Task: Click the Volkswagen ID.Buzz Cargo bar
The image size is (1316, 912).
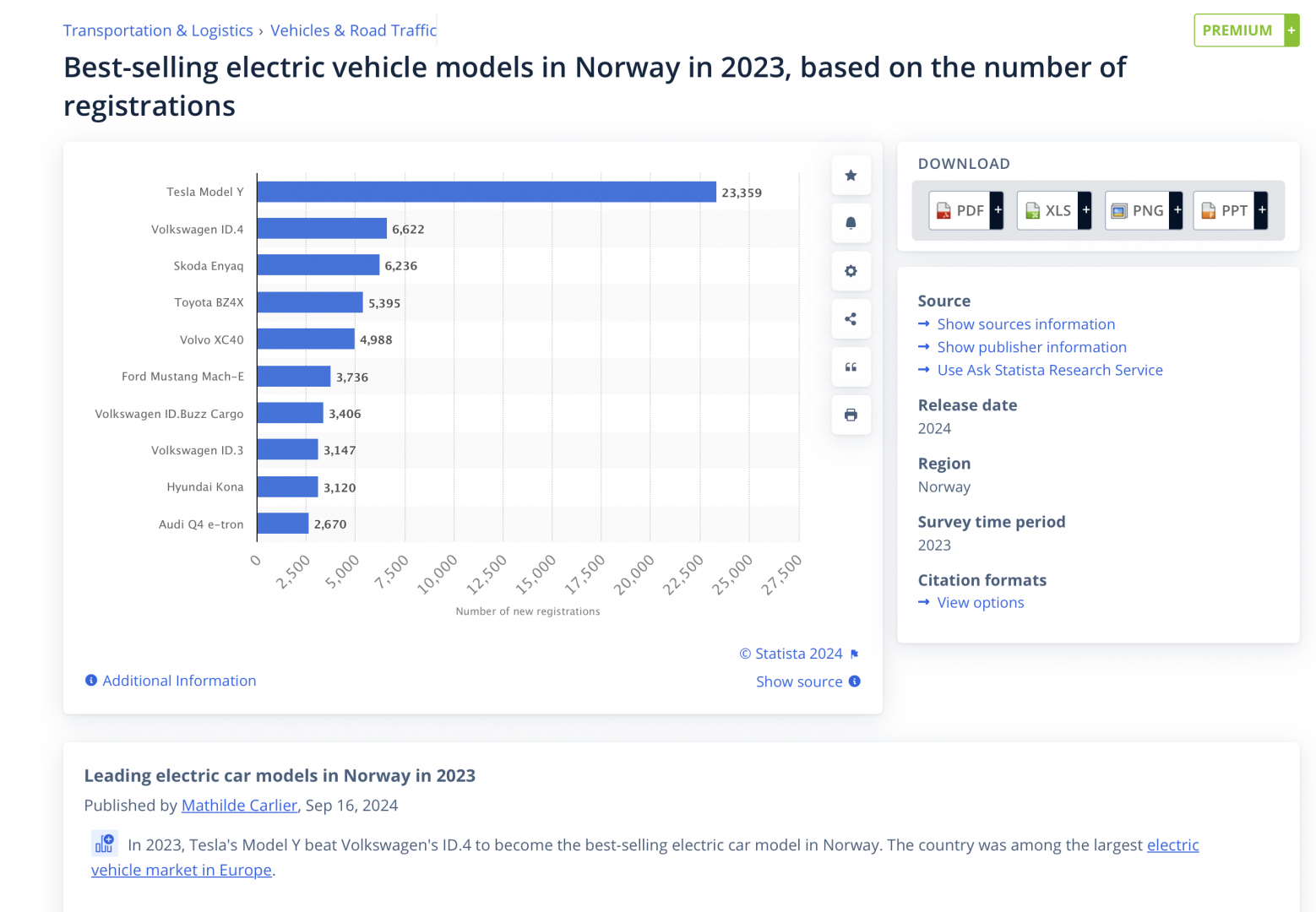Action: [x=291, y=413]
